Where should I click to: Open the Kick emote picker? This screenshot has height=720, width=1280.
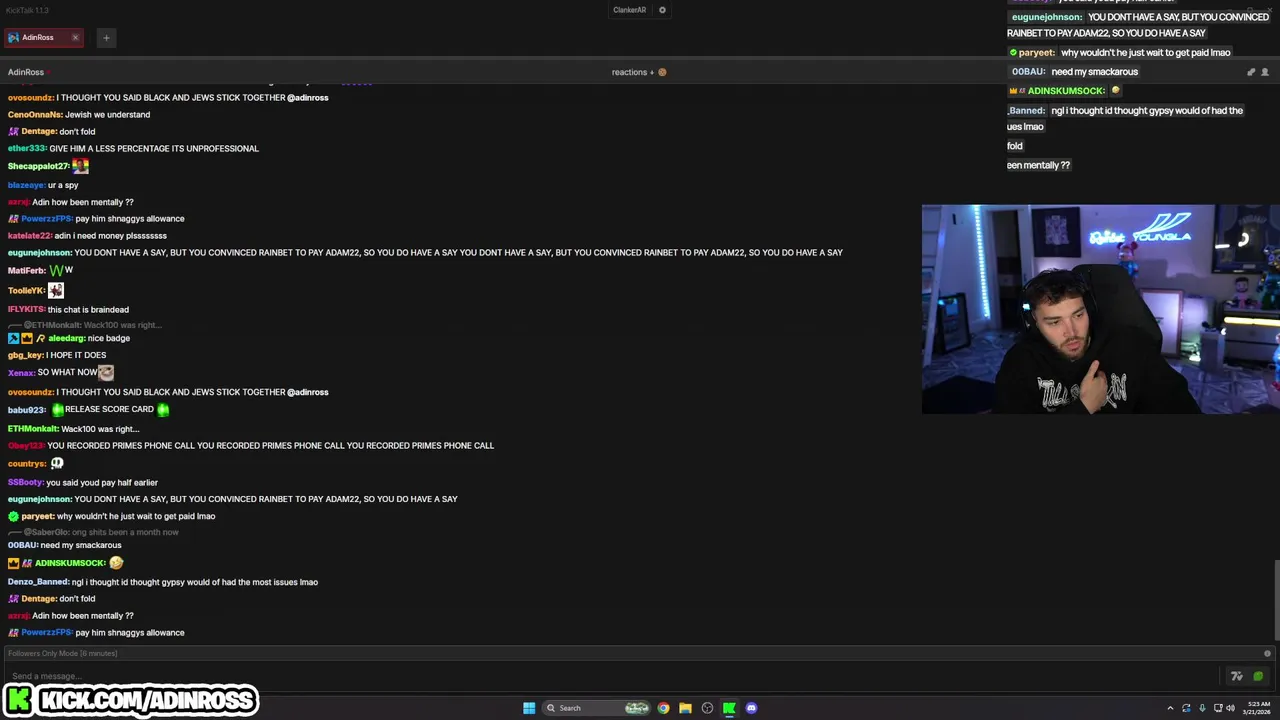(1258, 676)
